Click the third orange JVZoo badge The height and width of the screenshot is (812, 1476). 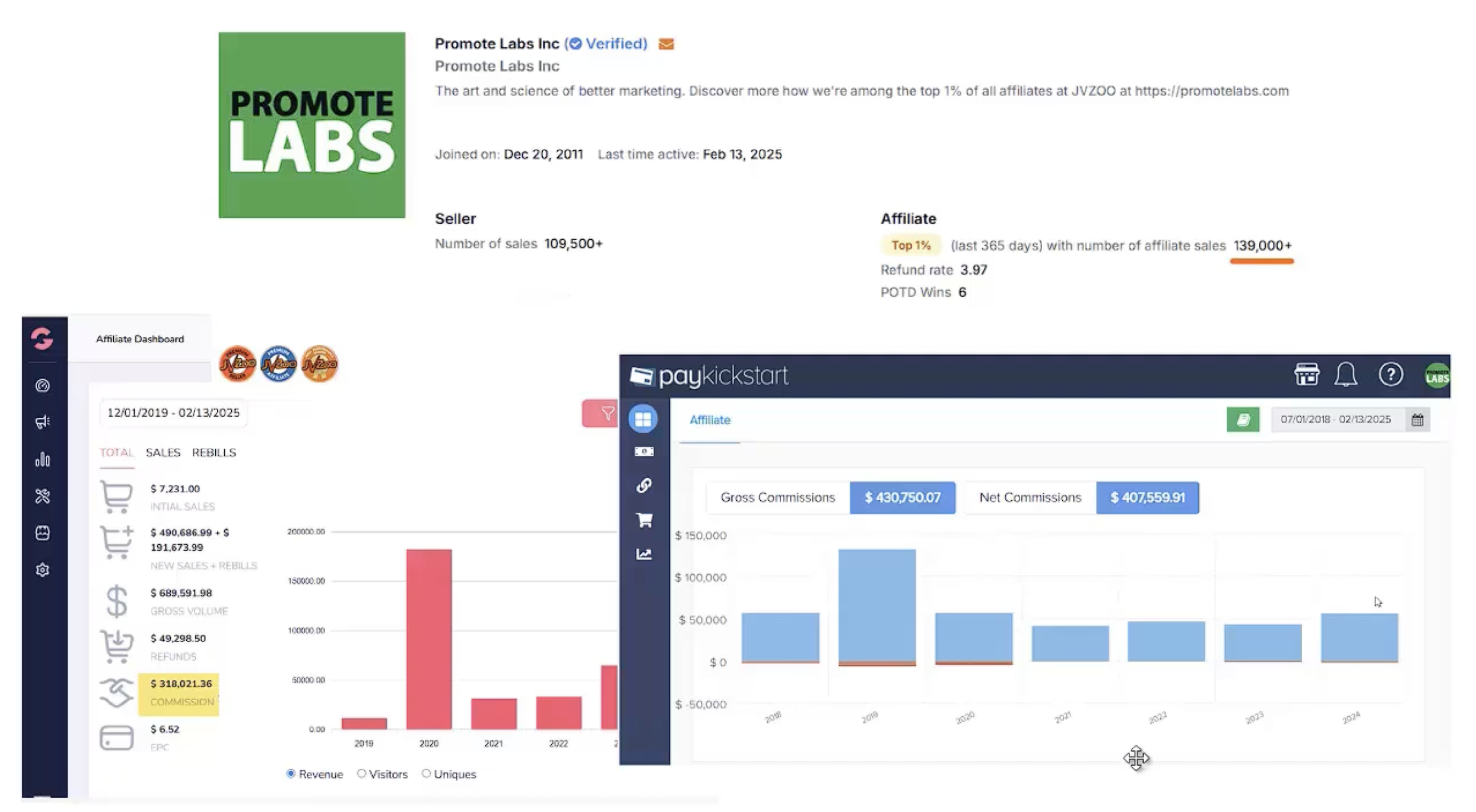(319, 363)
